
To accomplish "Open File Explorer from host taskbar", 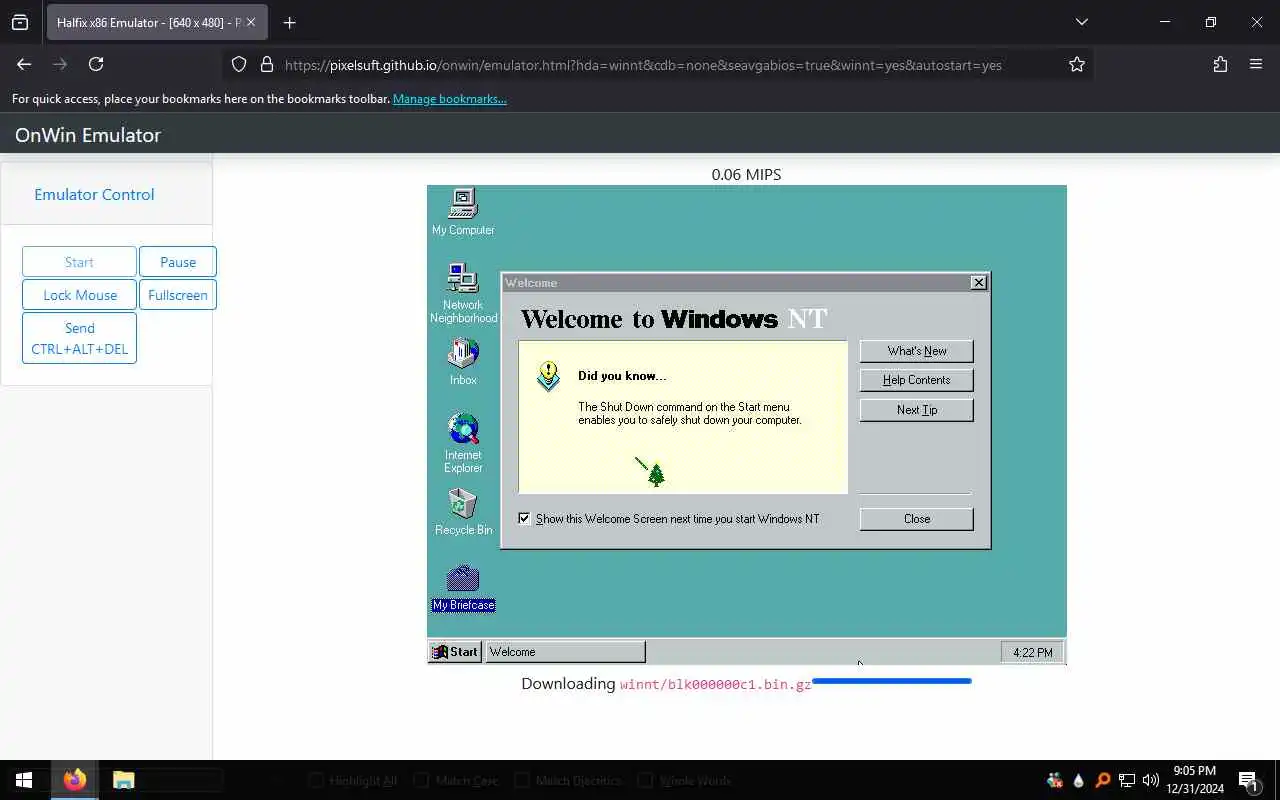I will point(123,780).
